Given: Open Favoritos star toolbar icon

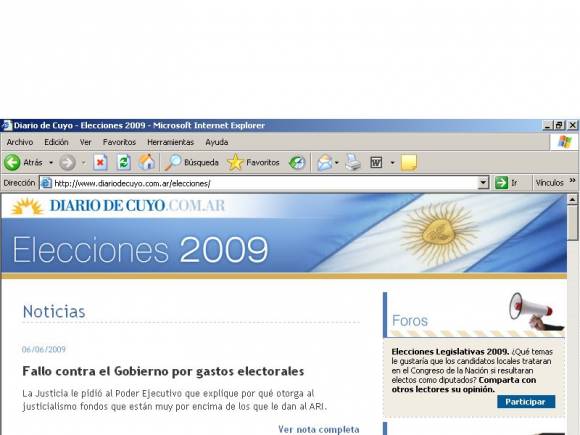Looking at the screenshot, I should pos(235,162).
